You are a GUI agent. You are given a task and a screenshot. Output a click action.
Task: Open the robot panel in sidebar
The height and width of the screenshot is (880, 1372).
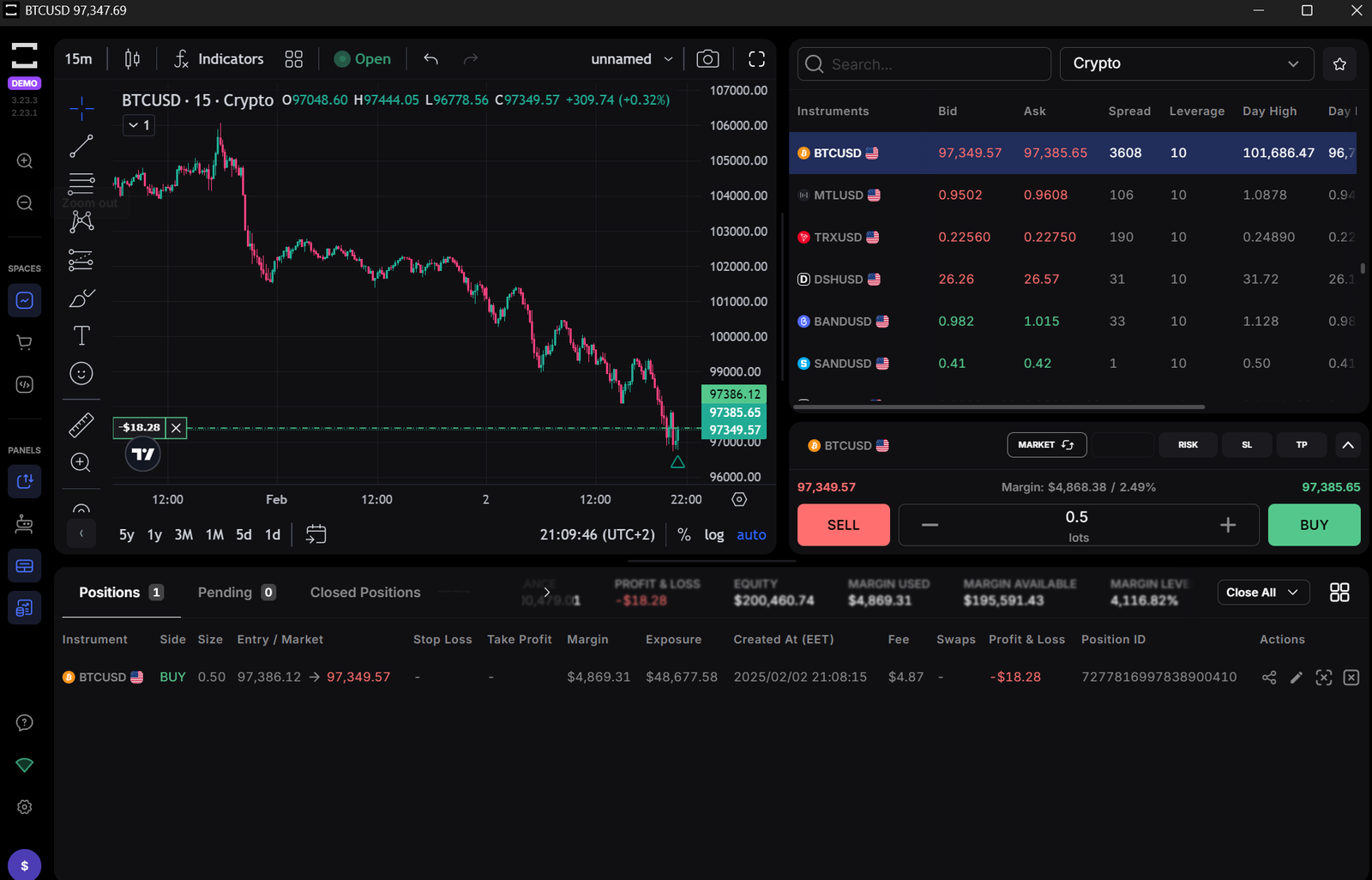click(x=25, y=523)
